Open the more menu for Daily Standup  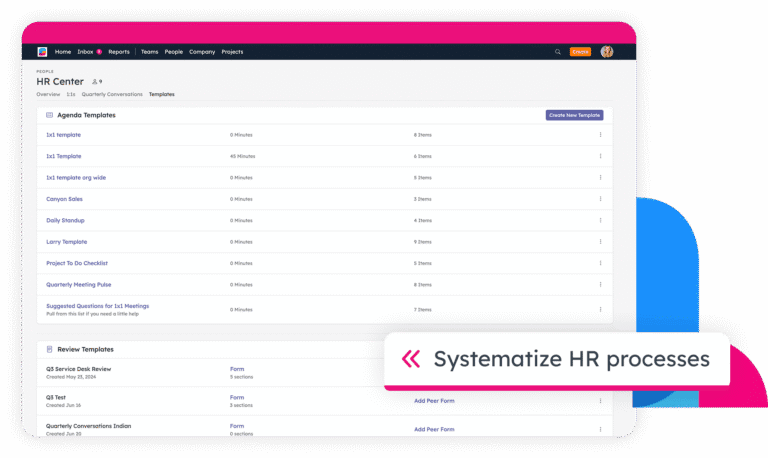point(600,220)
